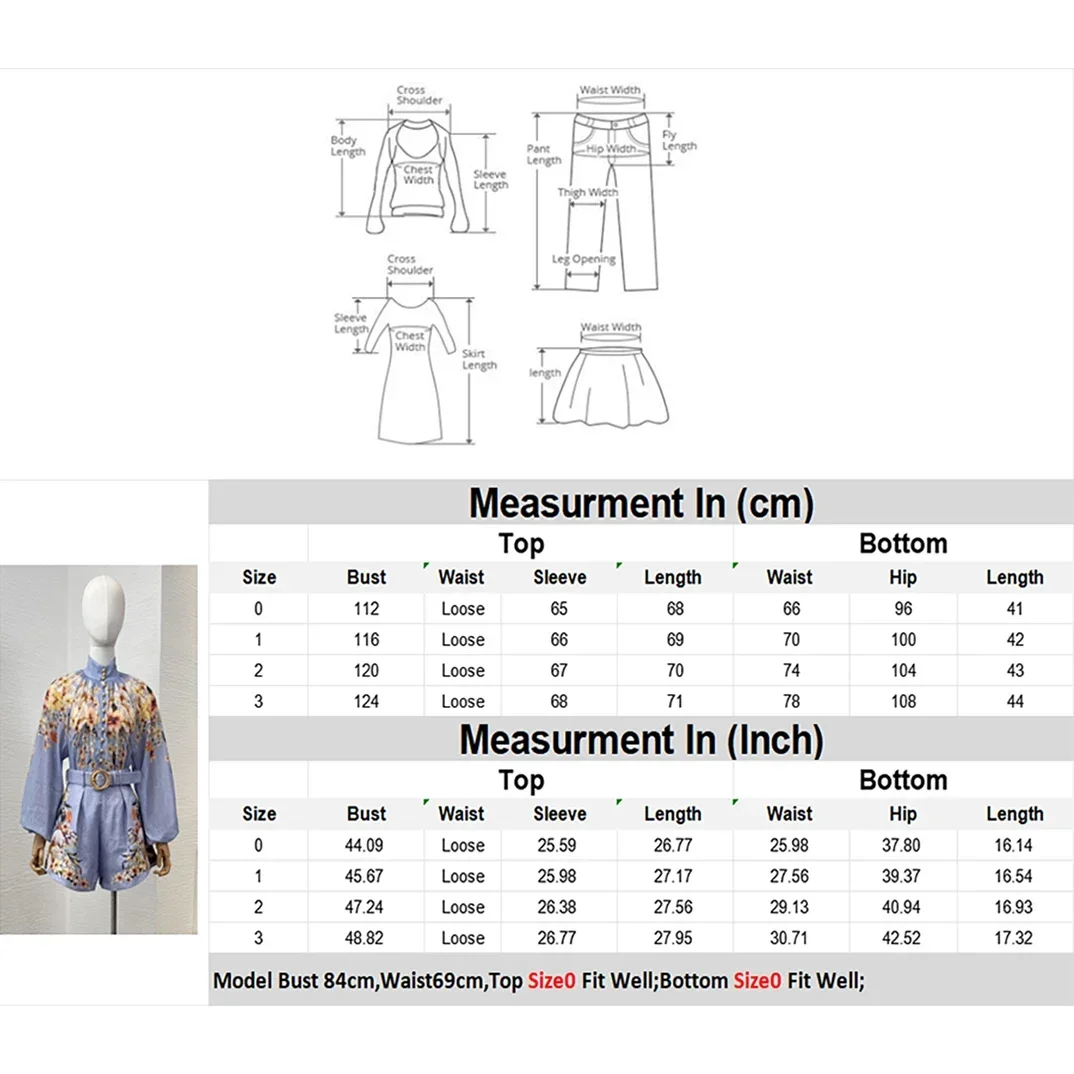Select top length value 69

pyautogui.click(x=675, y=639)
